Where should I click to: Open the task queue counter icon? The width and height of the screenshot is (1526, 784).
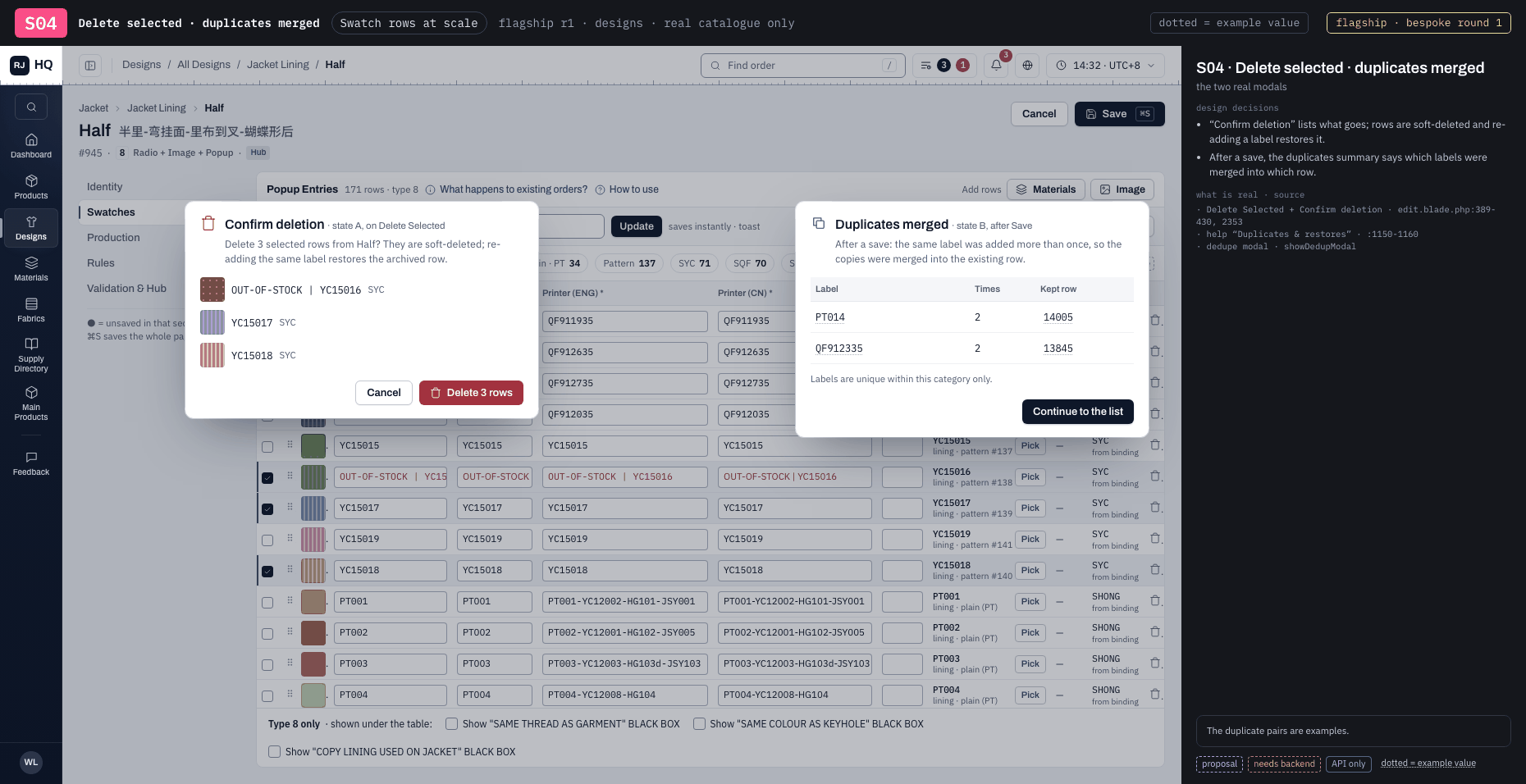pos(944,65)
